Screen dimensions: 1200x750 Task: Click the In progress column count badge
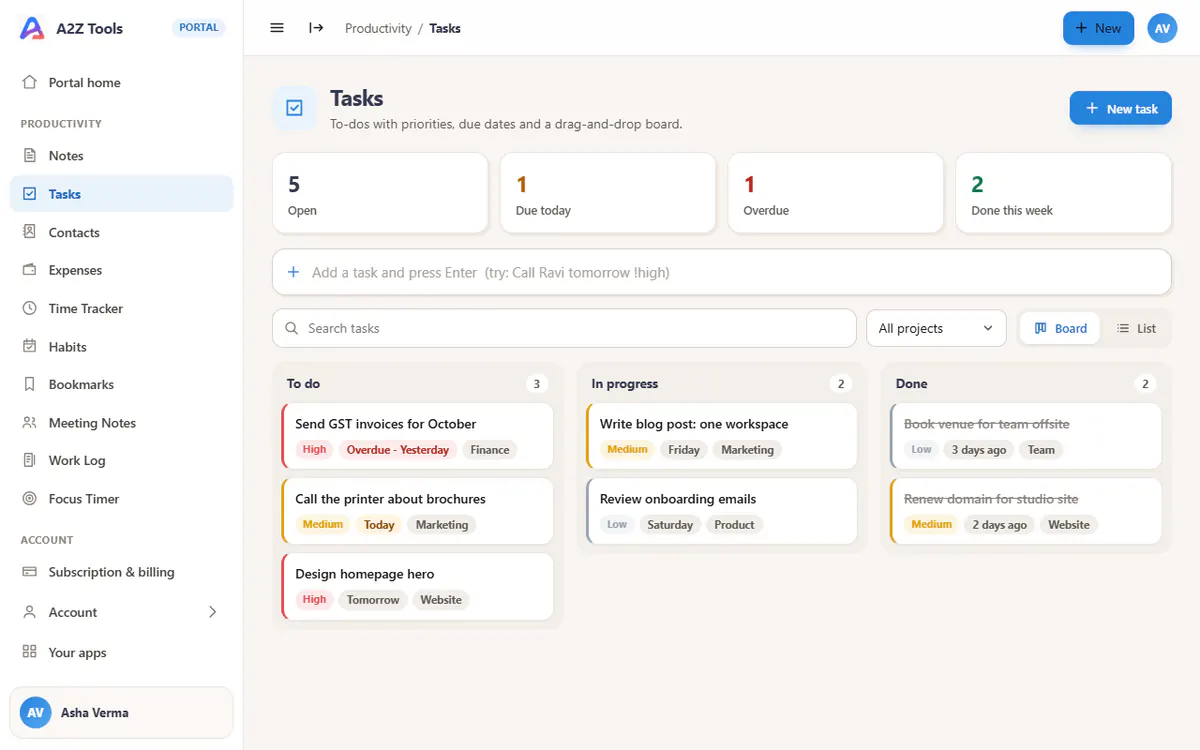point(841,384)
